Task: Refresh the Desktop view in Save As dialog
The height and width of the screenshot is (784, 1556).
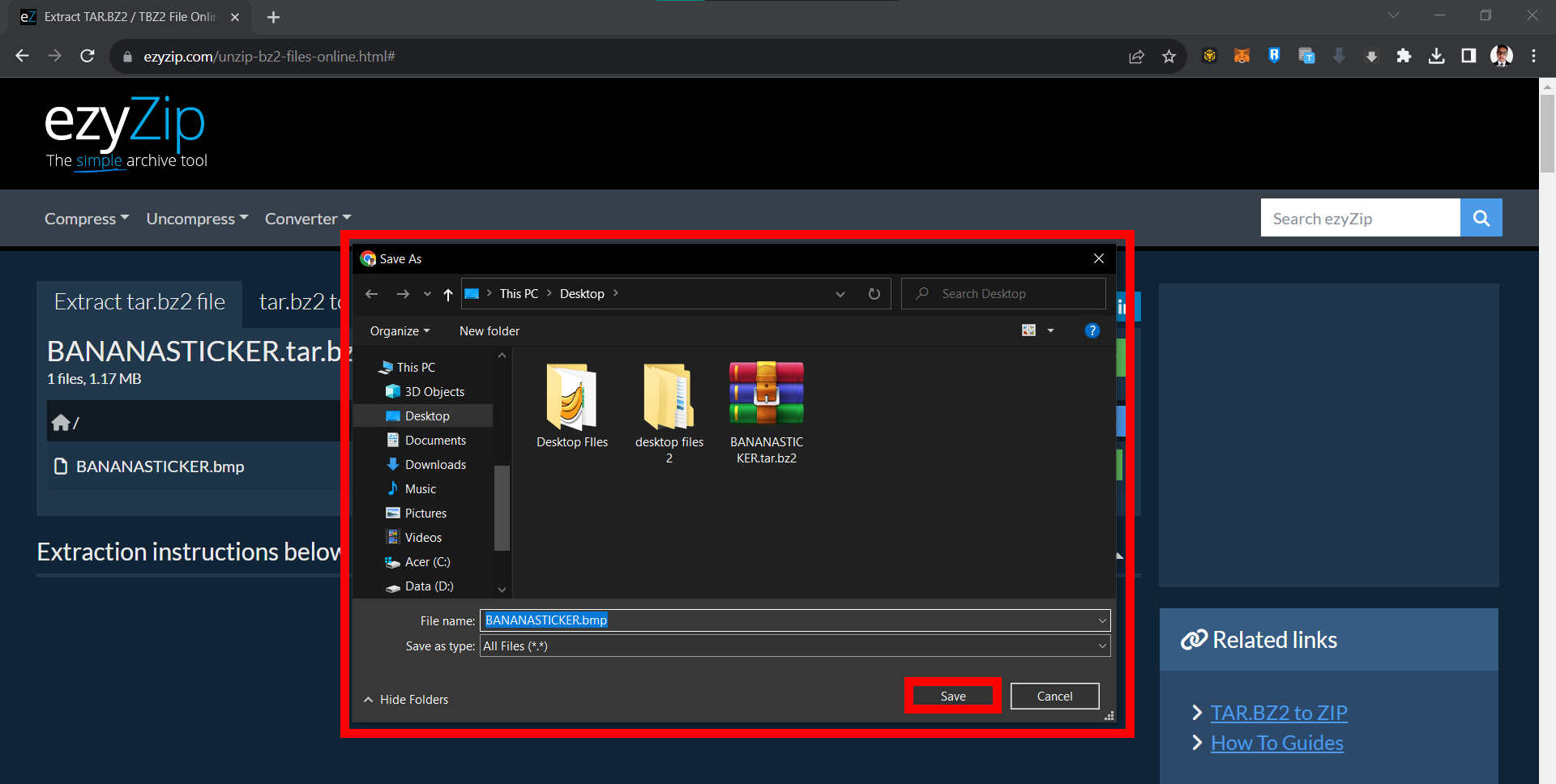Action: point(874,293)
